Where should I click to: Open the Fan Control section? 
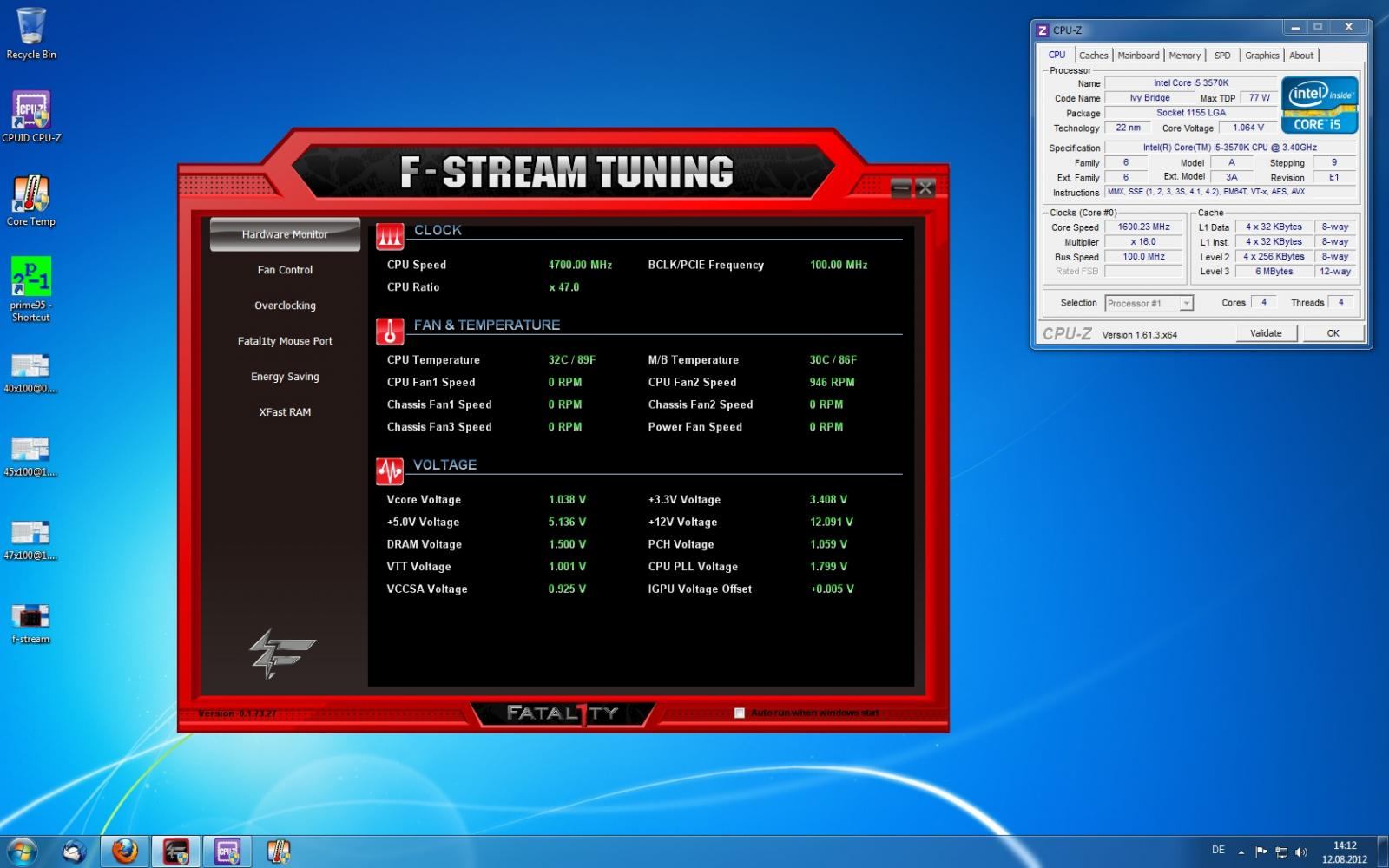pyautogui.click(x=285, y=270)
